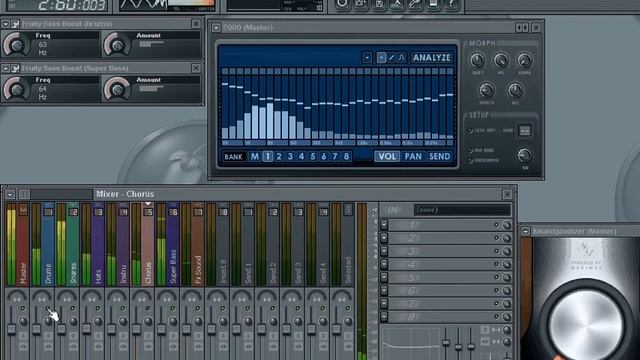Select bank M in EQUO
The height and width of the screenshot is (360, 640).
tap(255, 156)
